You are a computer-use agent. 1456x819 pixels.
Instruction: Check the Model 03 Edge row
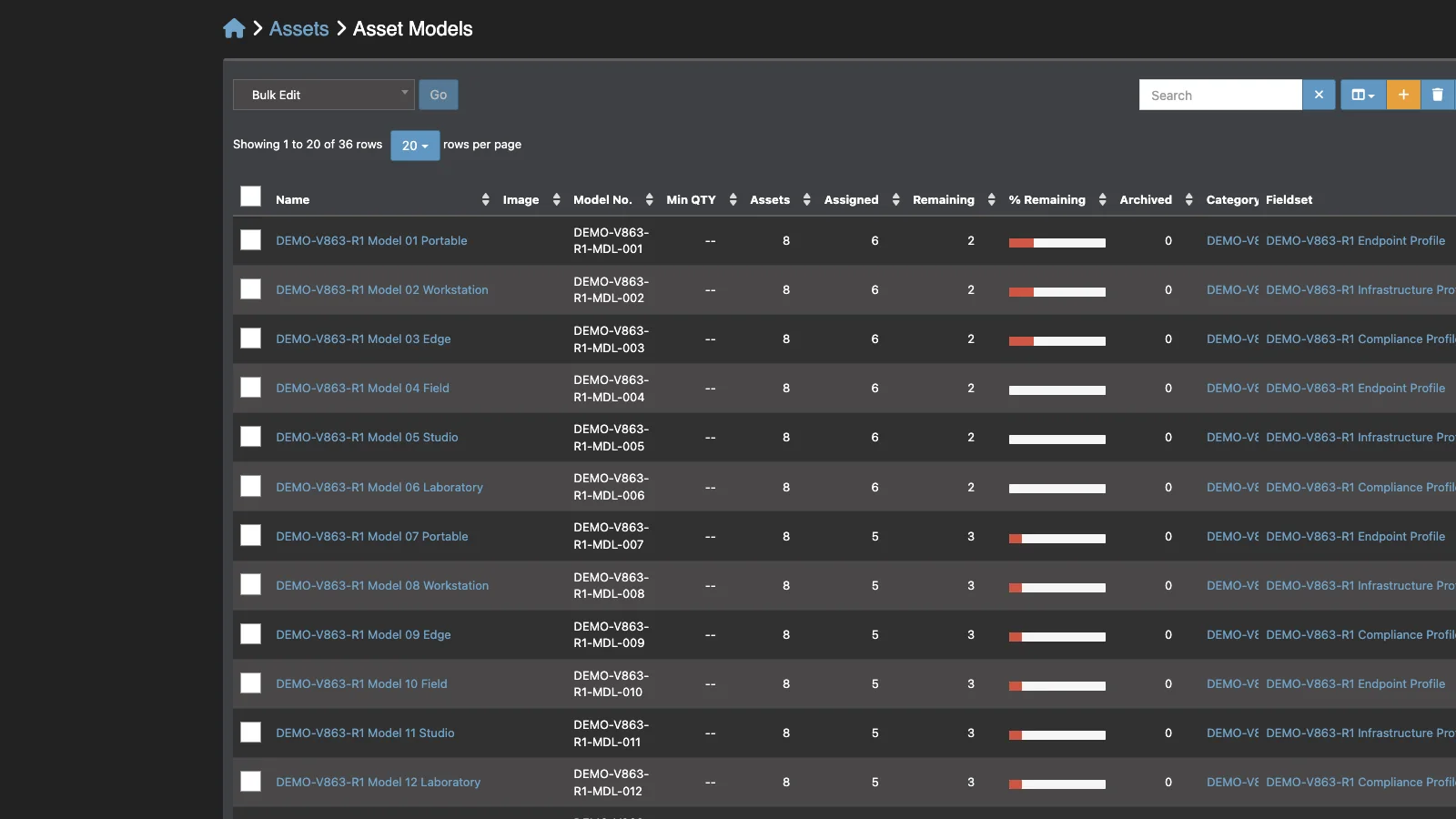click(x=250, y=338)
